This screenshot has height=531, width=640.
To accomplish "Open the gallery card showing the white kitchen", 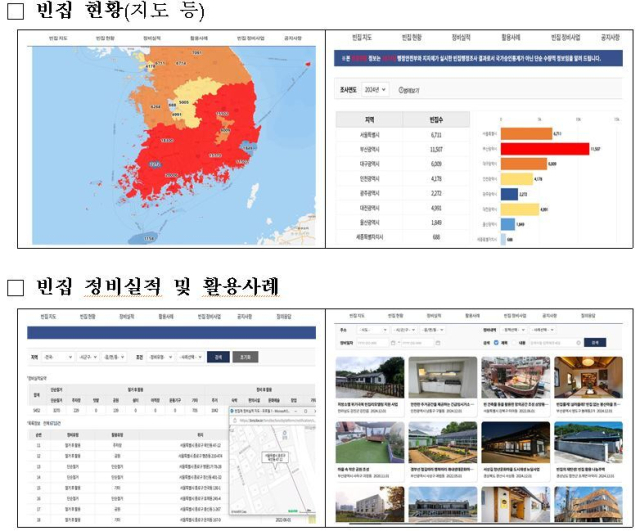I will pyautogui.click(x=442, y=385).
